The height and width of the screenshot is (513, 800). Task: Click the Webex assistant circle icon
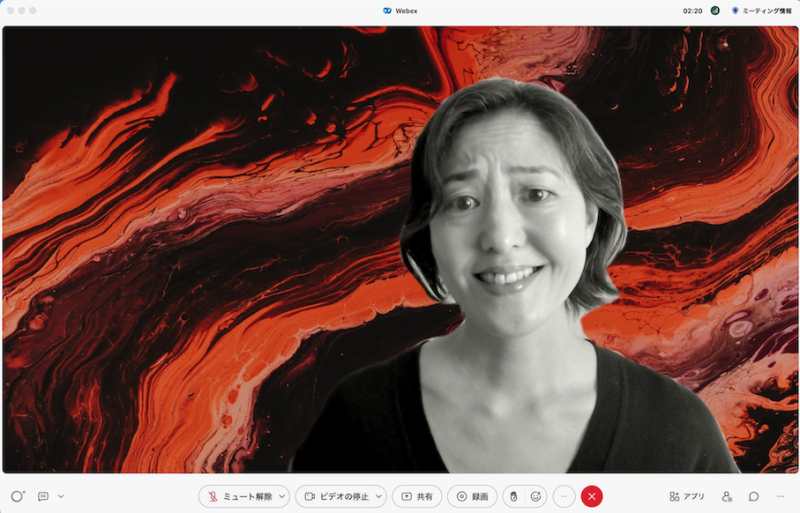click(17, 496)
